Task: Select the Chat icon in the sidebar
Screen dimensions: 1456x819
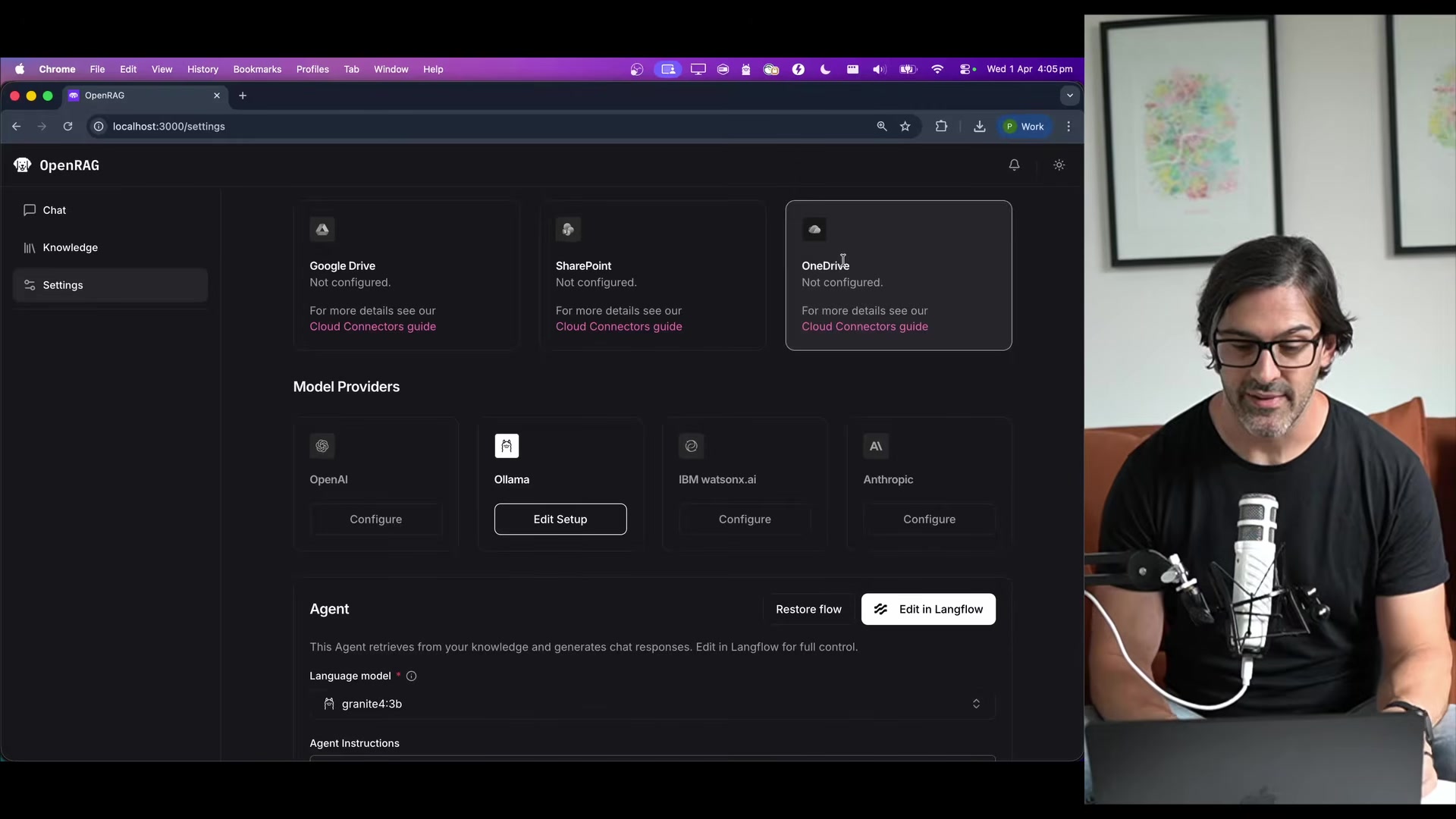Action: [30, 210]
